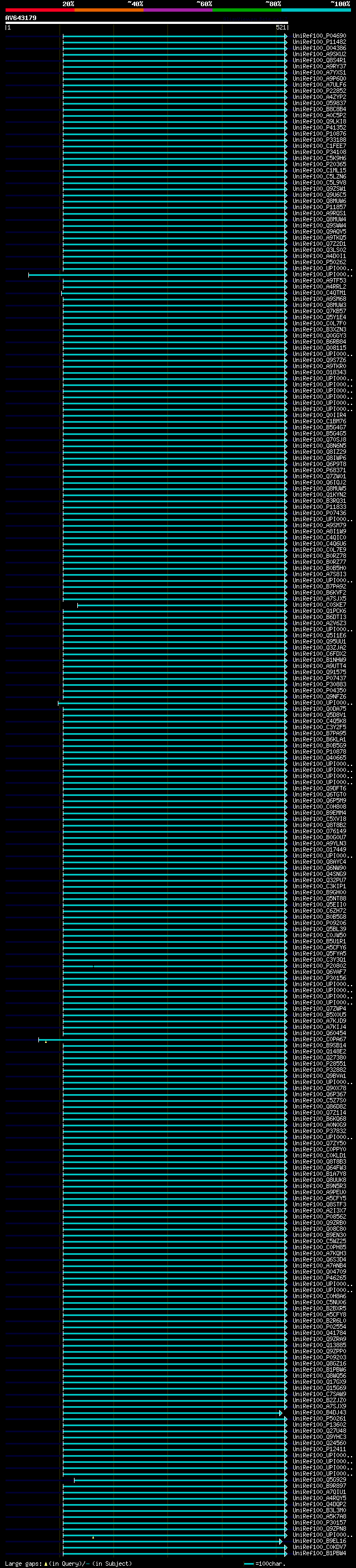Open hit UniRef100_O04386
The height and width of the screenshot is (1568, 356).
319,48
